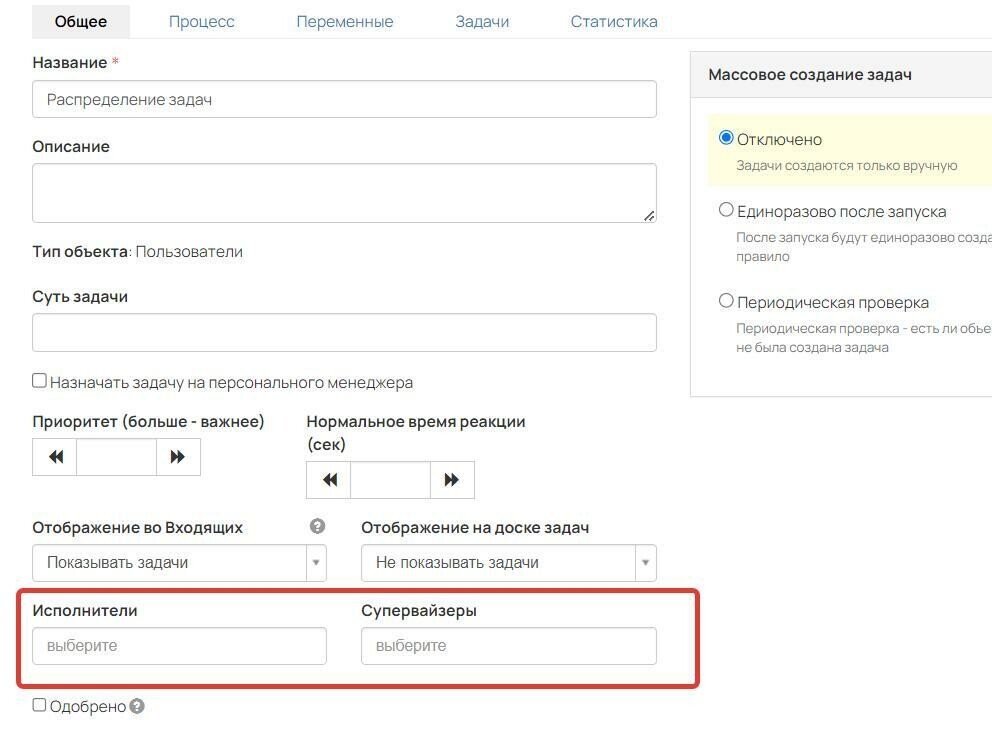The image size is (992, 731).
Task: Open help icon next to Отображение во Входящих
Action: pyautogui.click(x=318, y=526)
